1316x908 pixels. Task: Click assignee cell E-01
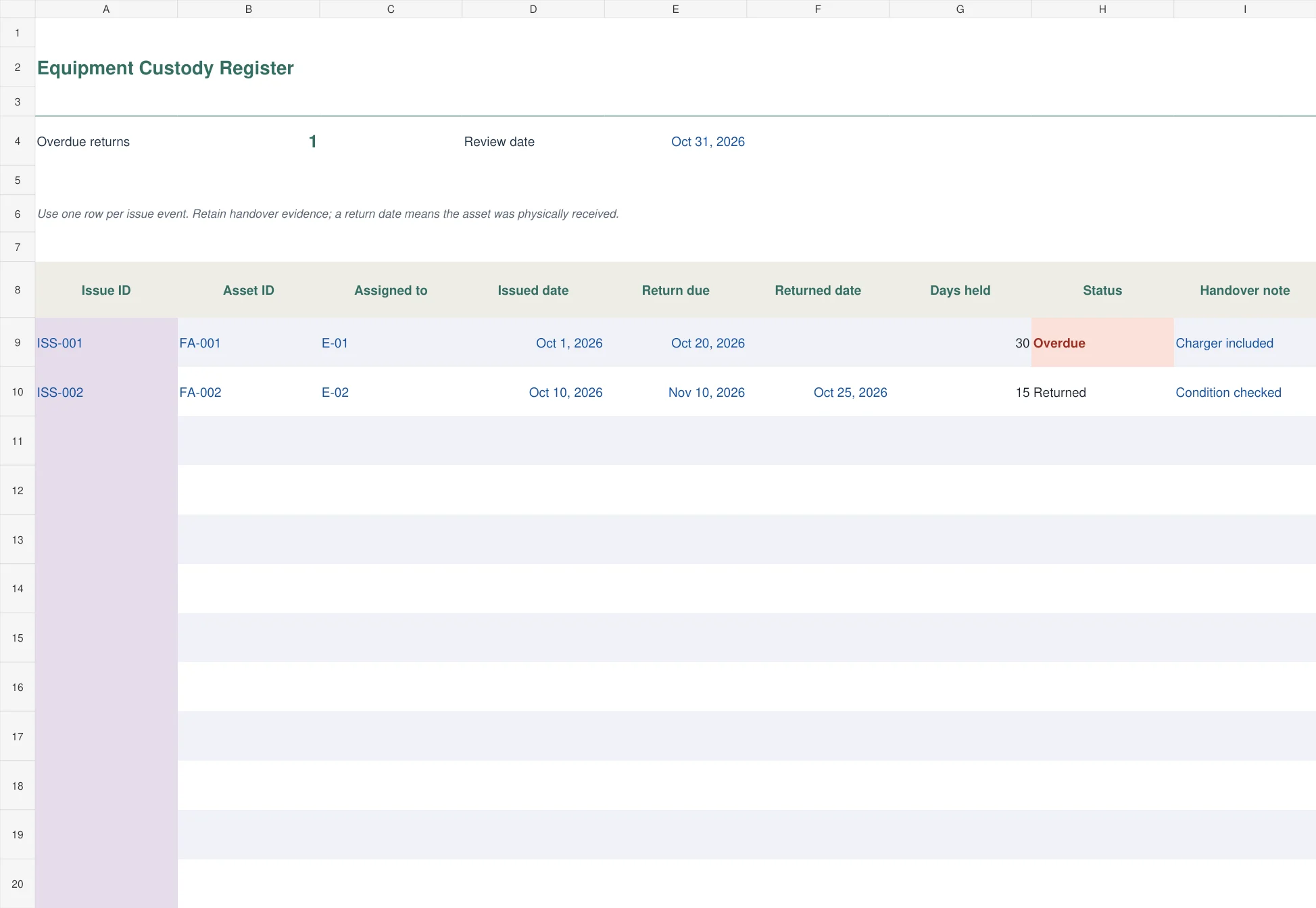coord(391,343)
